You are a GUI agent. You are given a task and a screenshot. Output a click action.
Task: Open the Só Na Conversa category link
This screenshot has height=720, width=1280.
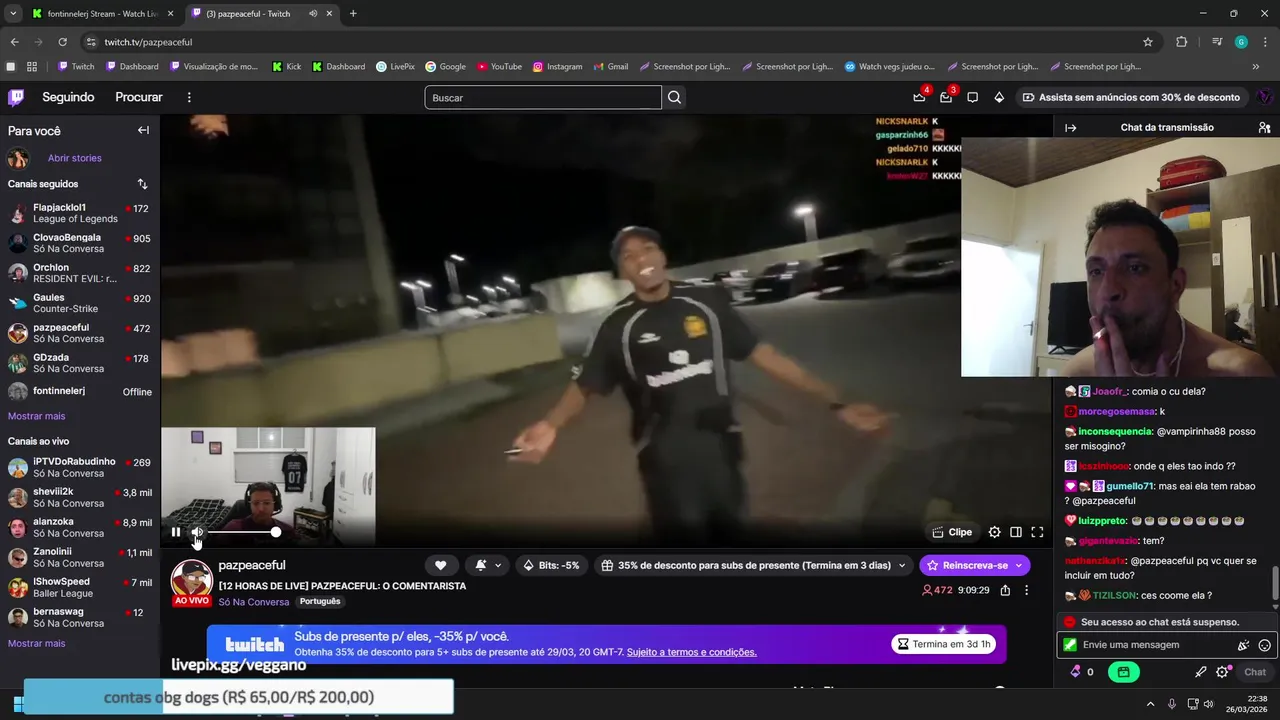tap(254, 602)
